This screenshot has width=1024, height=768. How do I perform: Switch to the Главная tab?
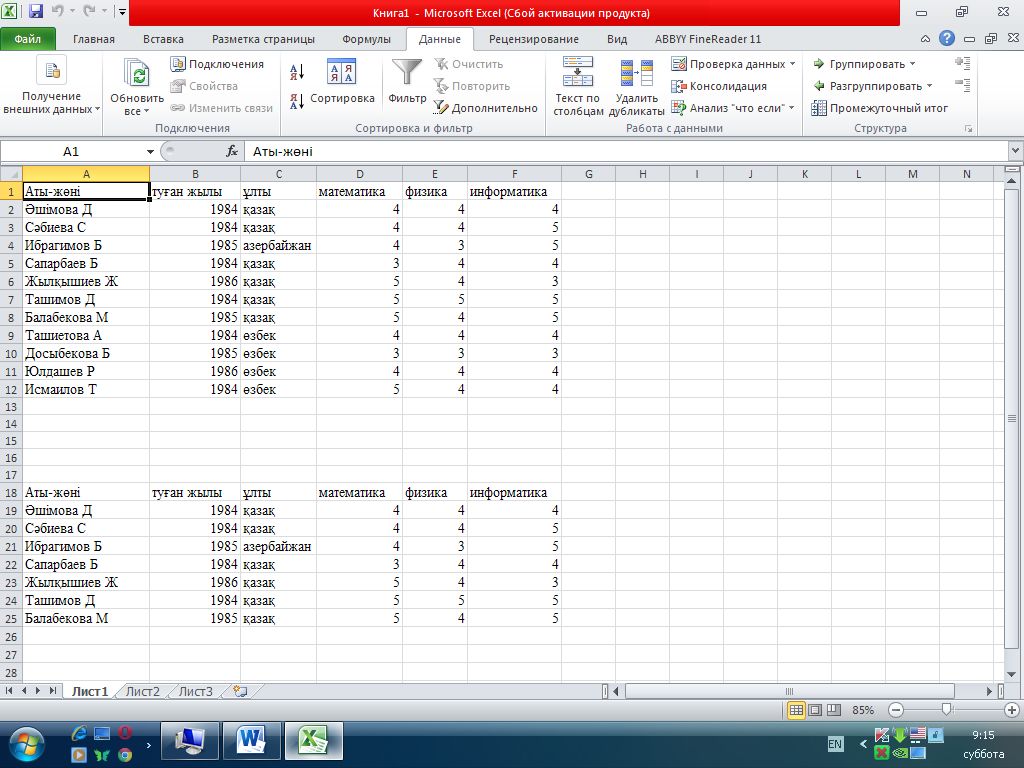point(94,39)
